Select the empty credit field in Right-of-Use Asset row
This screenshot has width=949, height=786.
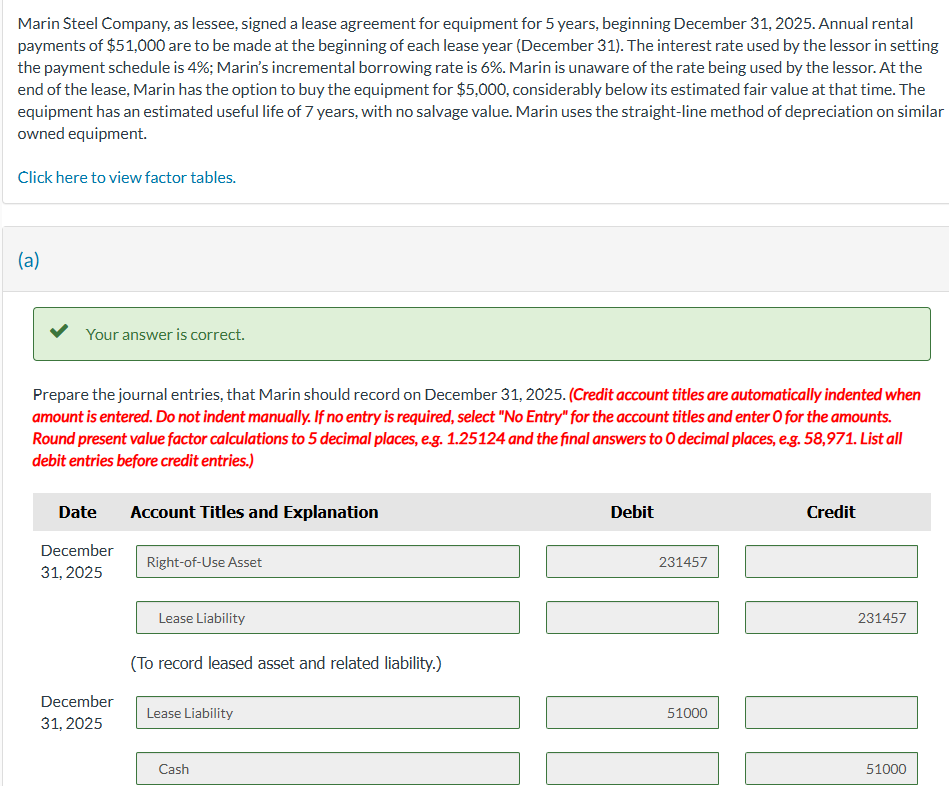(x=831, y=562)
